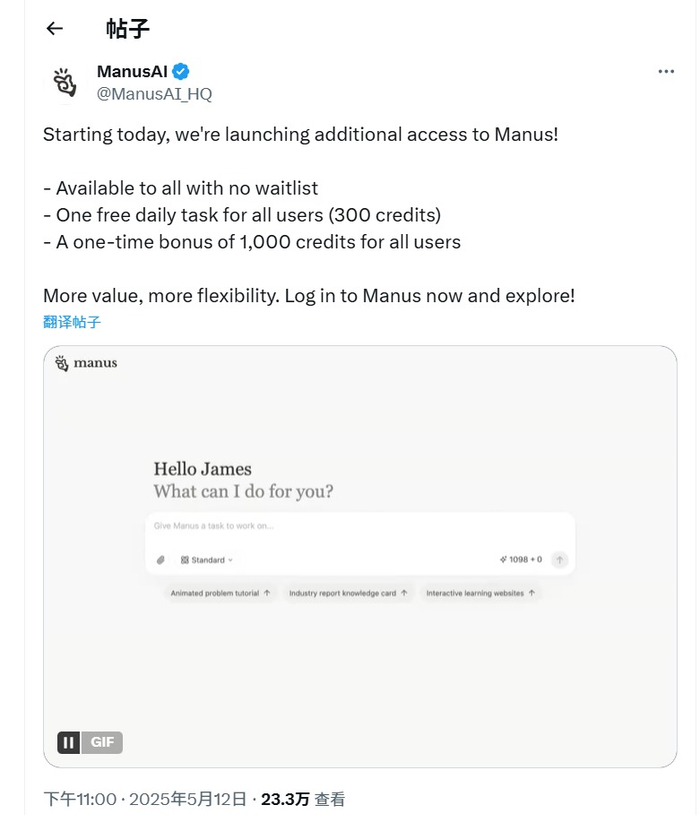Screen dimensions: 700x815
Task: Open the ManusAI profile avatar
Action: pos(65,82)
